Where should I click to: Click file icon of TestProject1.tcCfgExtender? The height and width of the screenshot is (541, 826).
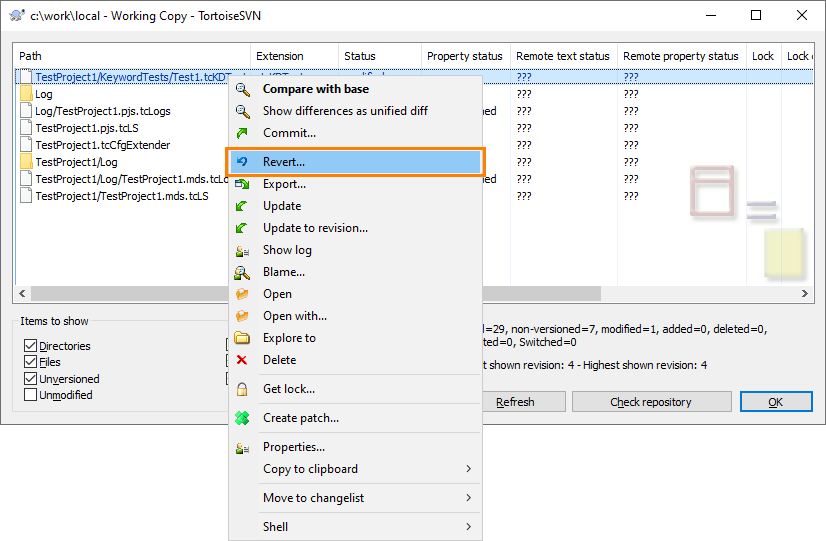point(26,144)
